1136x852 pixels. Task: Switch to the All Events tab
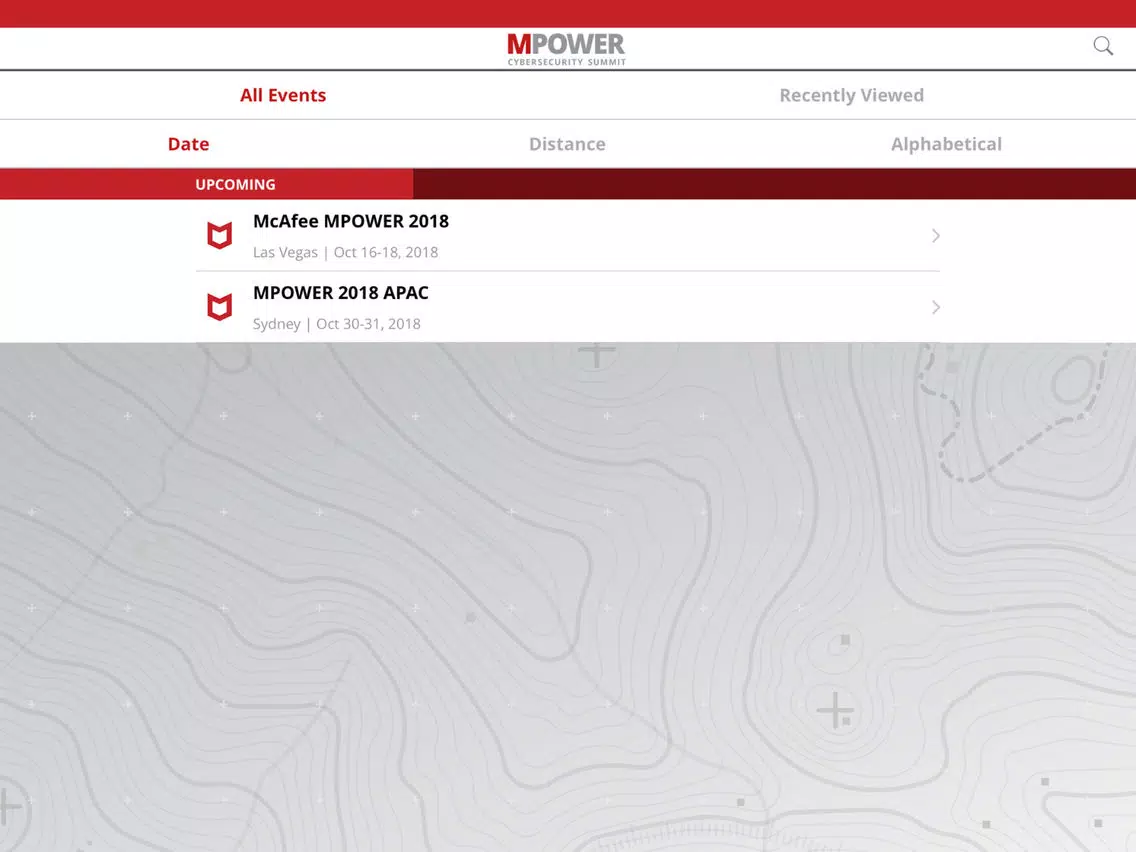coord(283,95)
